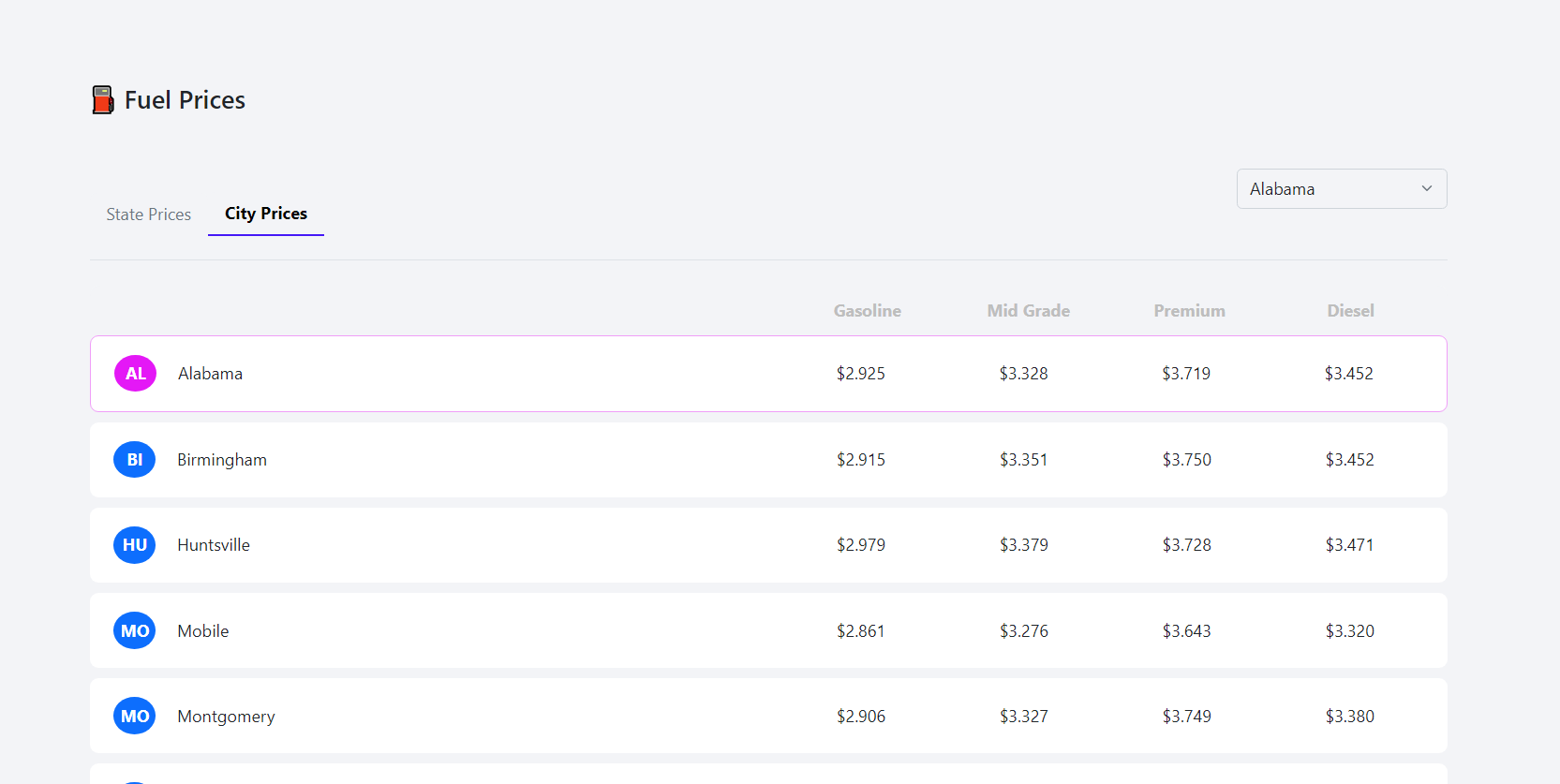1560x784 pixels.
Task: Click the HU avatar badge for Huntsville
Action: (x=135, y=545)
